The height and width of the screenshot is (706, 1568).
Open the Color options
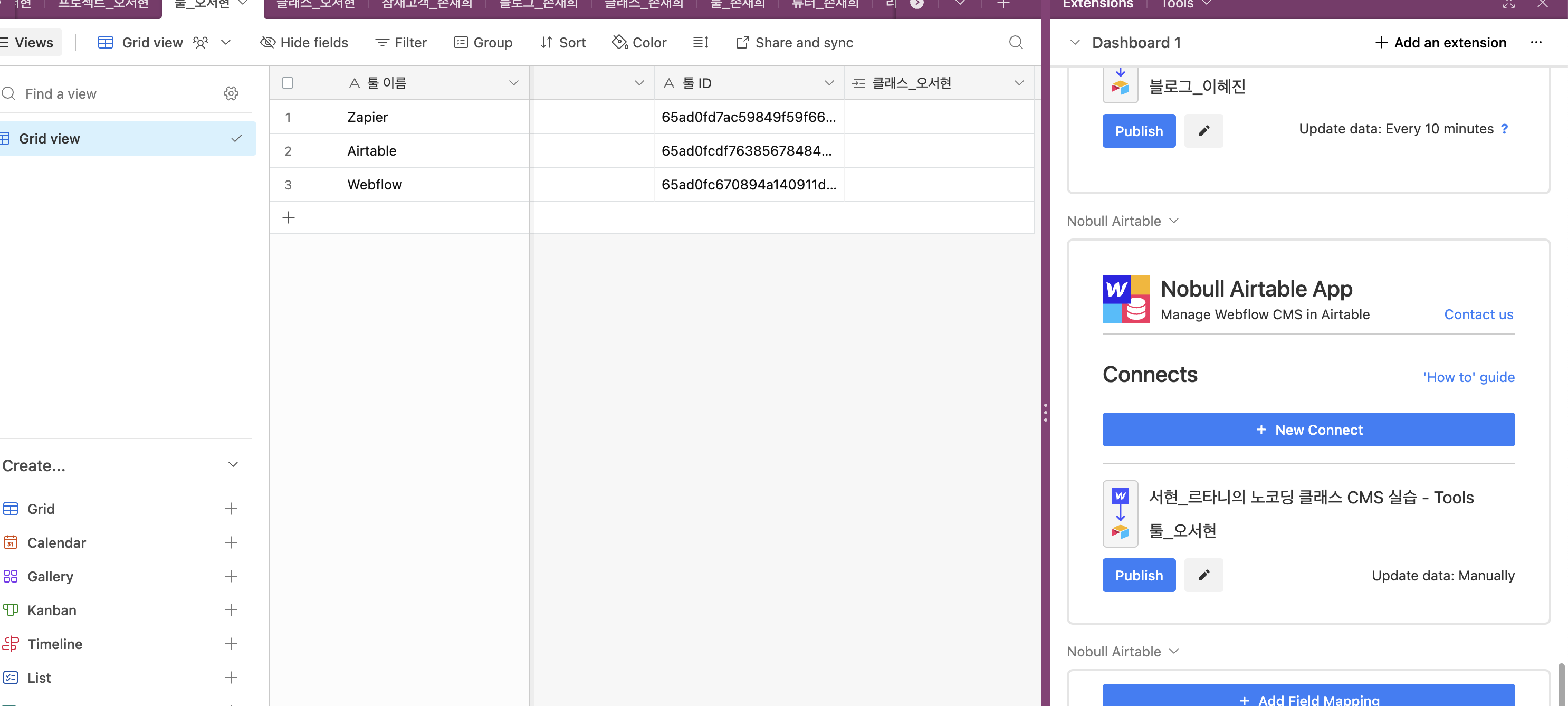point(639,43)
